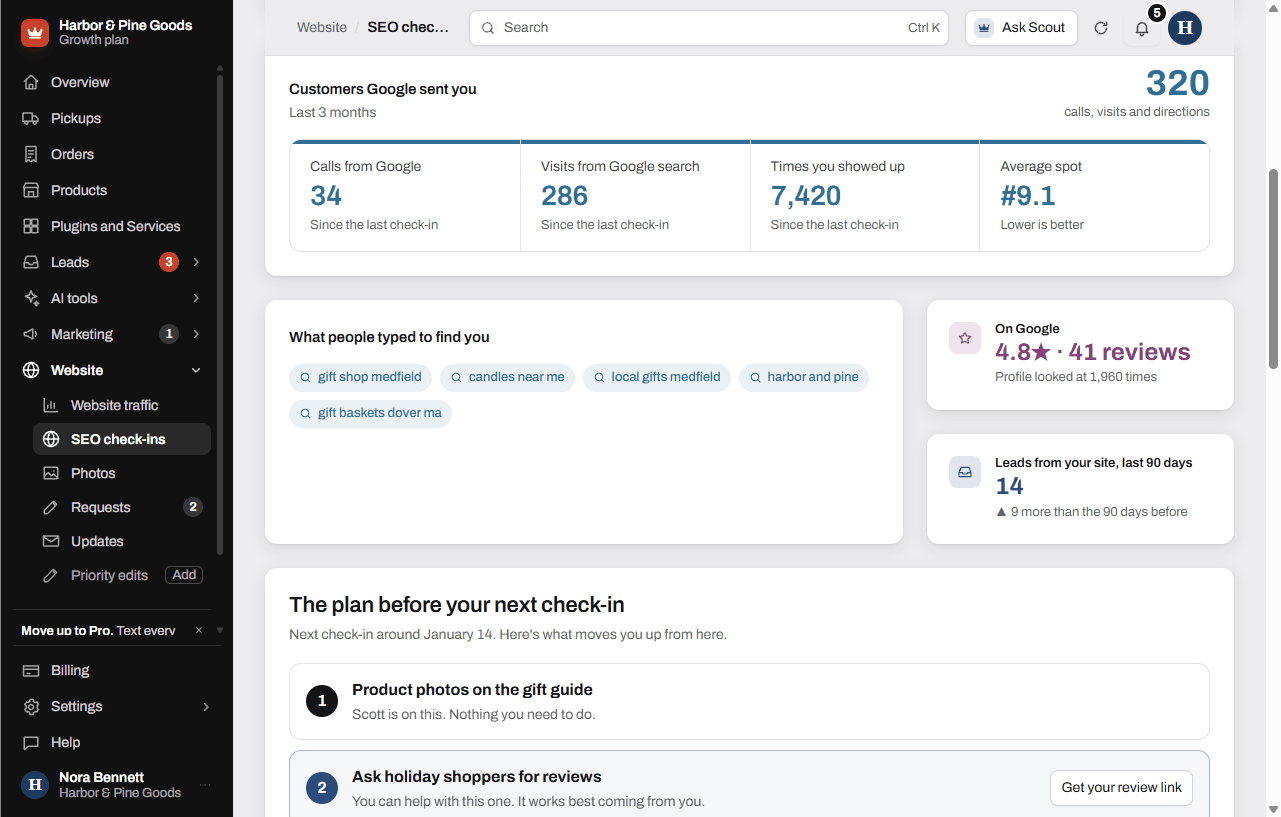Select the 'gift shop medfield' search chip

point(361,377)
